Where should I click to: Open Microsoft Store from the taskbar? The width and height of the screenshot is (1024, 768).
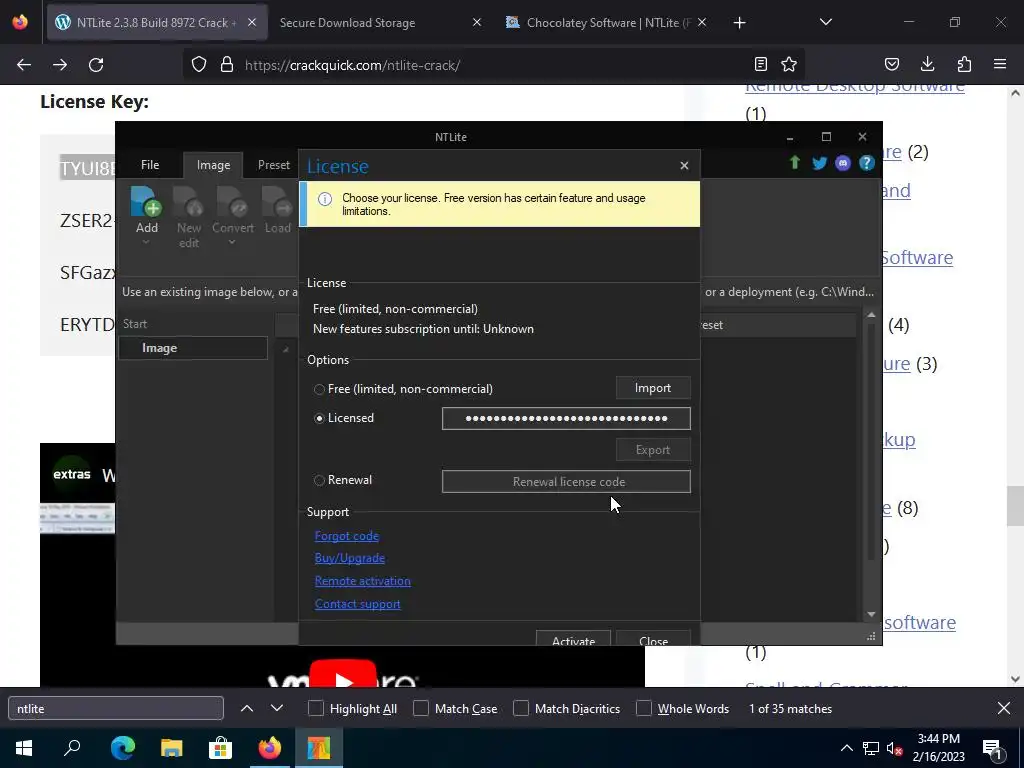click(221, 748)
